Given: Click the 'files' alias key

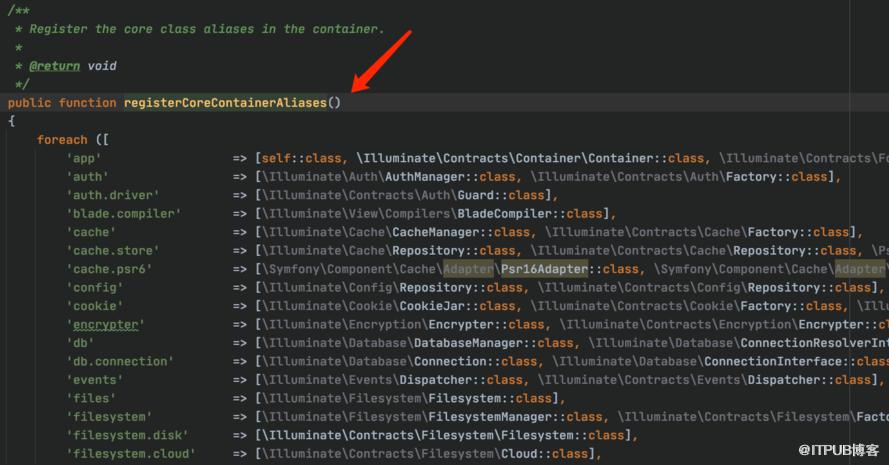Looking at the screenshot, I should pos(91,398).
